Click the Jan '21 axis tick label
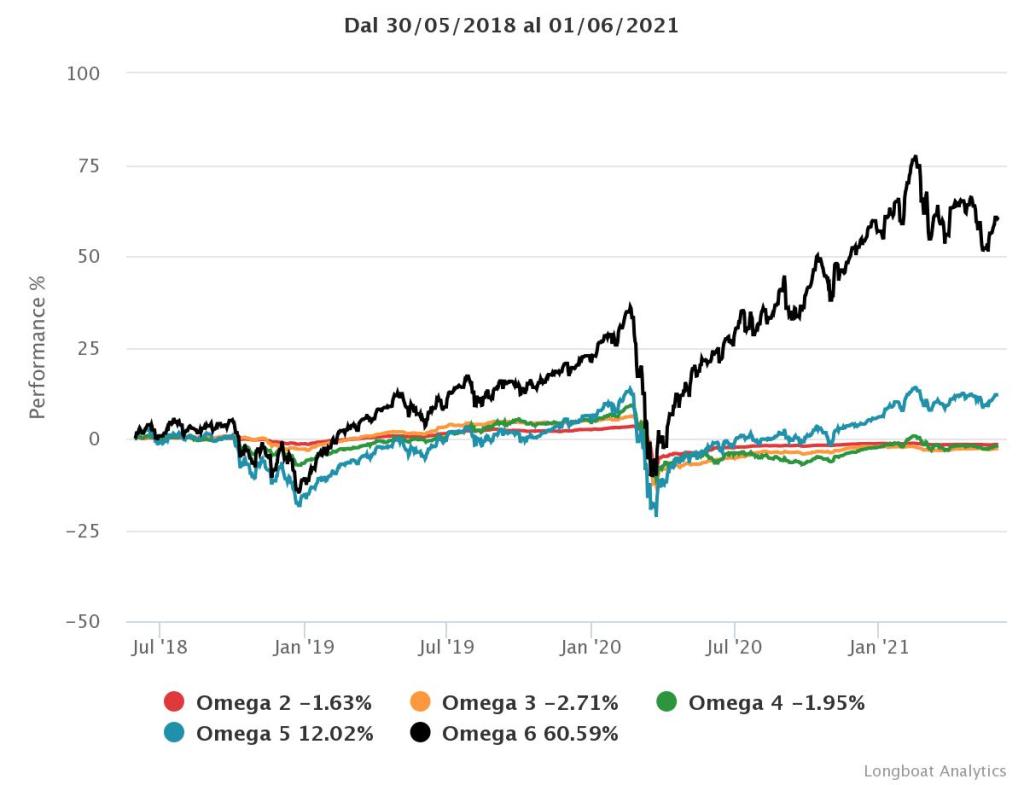Viewport: 1024px width, 785px height. (877, 647)
